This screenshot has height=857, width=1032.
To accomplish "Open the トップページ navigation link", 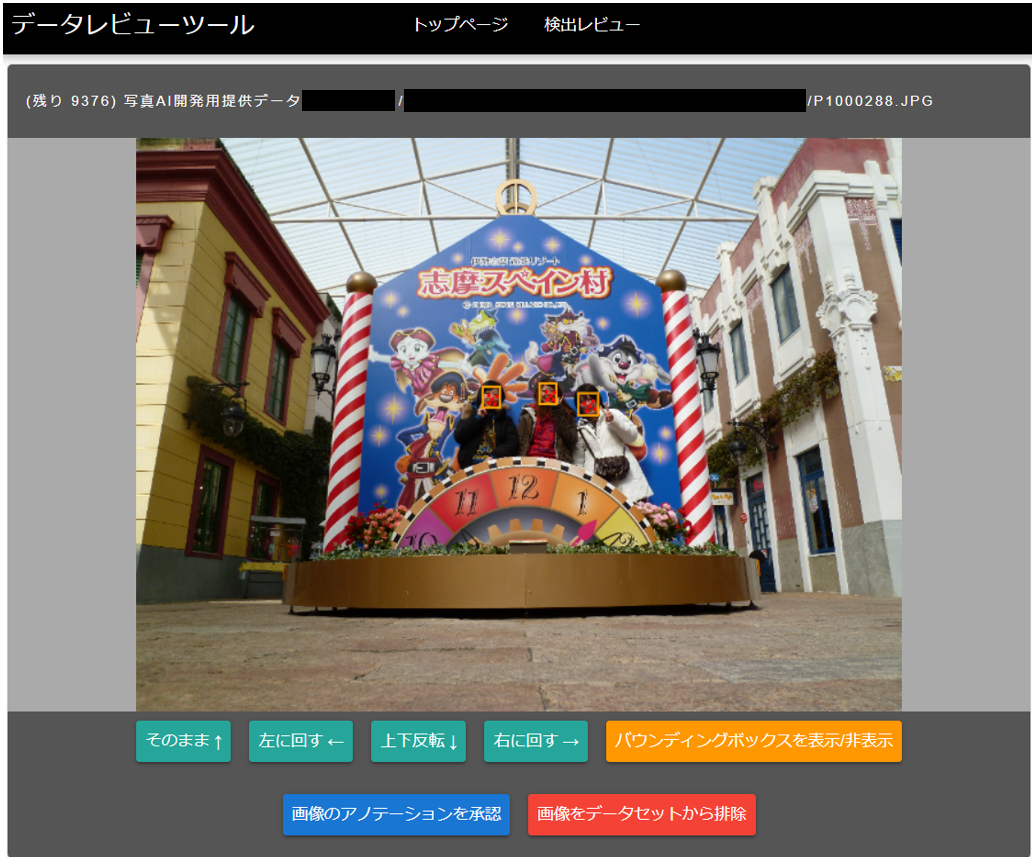I will [460, 24].
